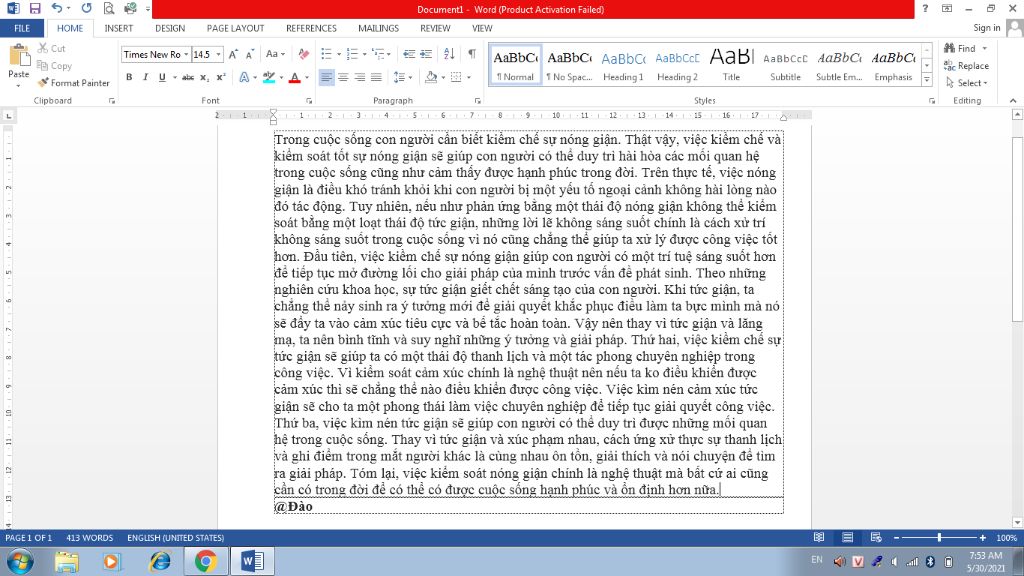Switch to Web Layout view in status bar

coord(876,537)
